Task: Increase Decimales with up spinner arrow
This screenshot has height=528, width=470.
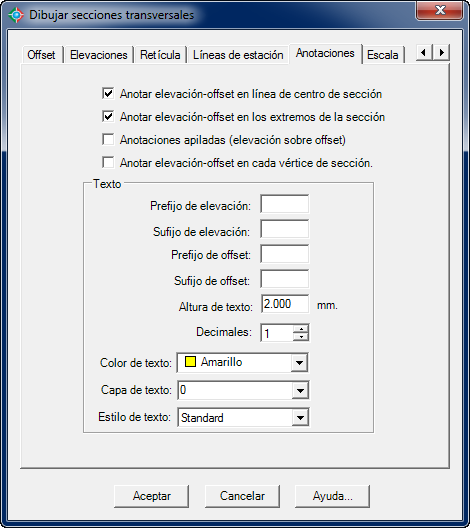Action: (x=301, y=329)
